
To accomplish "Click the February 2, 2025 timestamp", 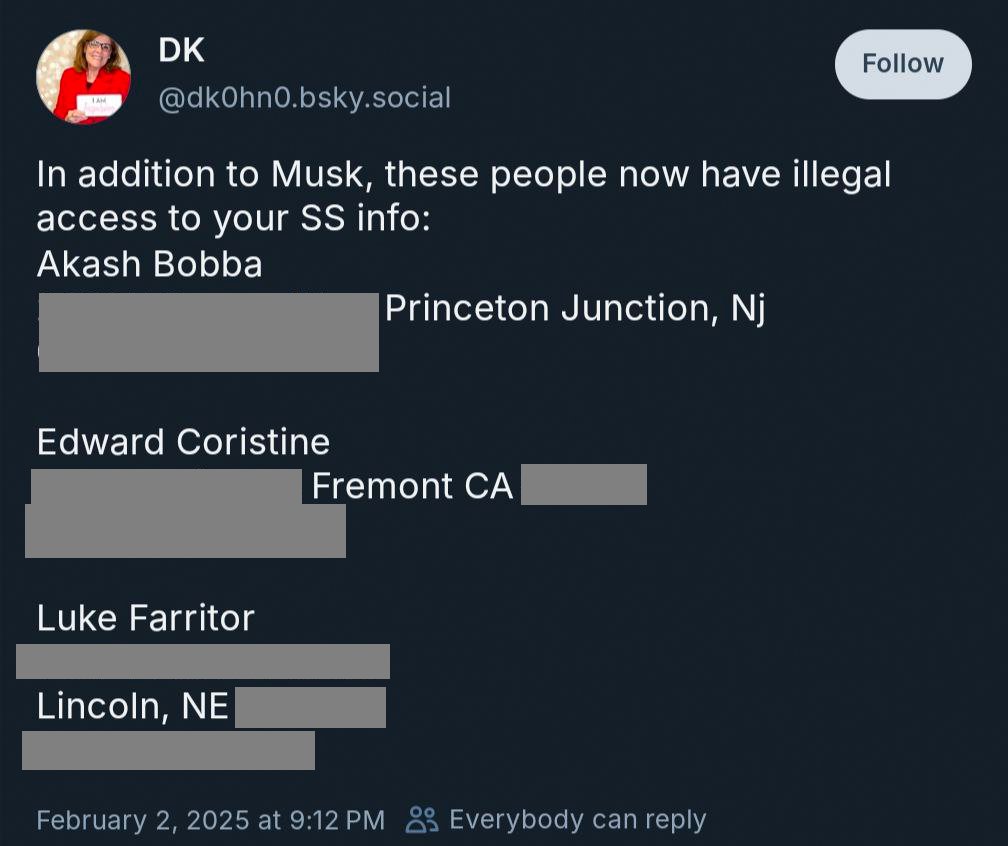I will pyautogui.click(x=210, y=820).
